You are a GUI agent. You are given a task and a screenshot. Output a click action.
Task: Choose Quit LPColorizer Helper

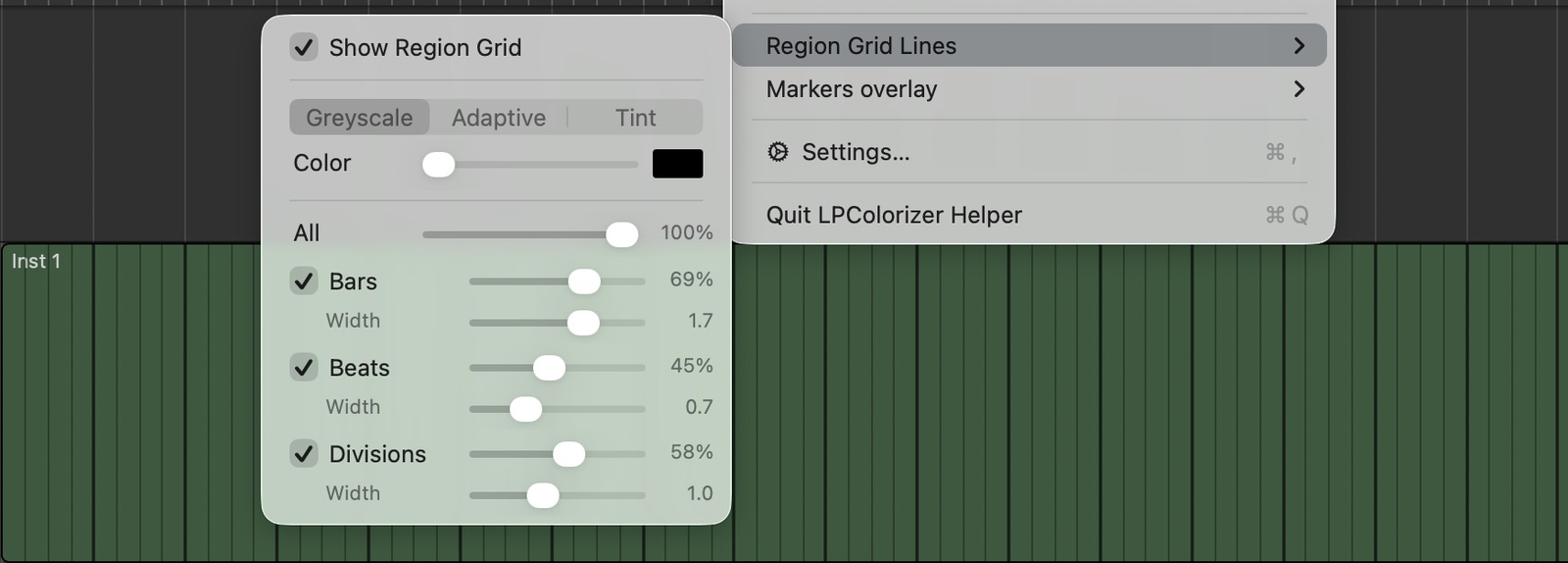(1029, 215)
